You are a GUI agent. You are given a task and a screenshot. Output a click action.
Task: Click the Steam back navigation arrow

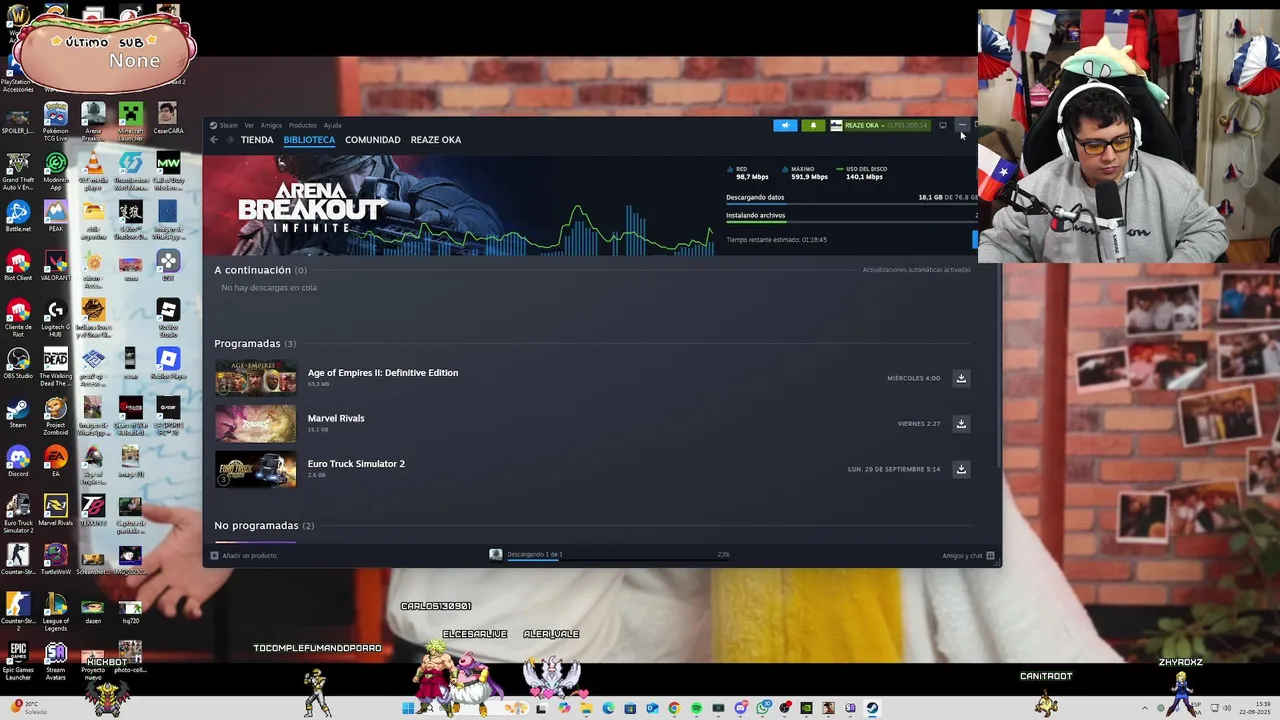(x=214, y=140)
